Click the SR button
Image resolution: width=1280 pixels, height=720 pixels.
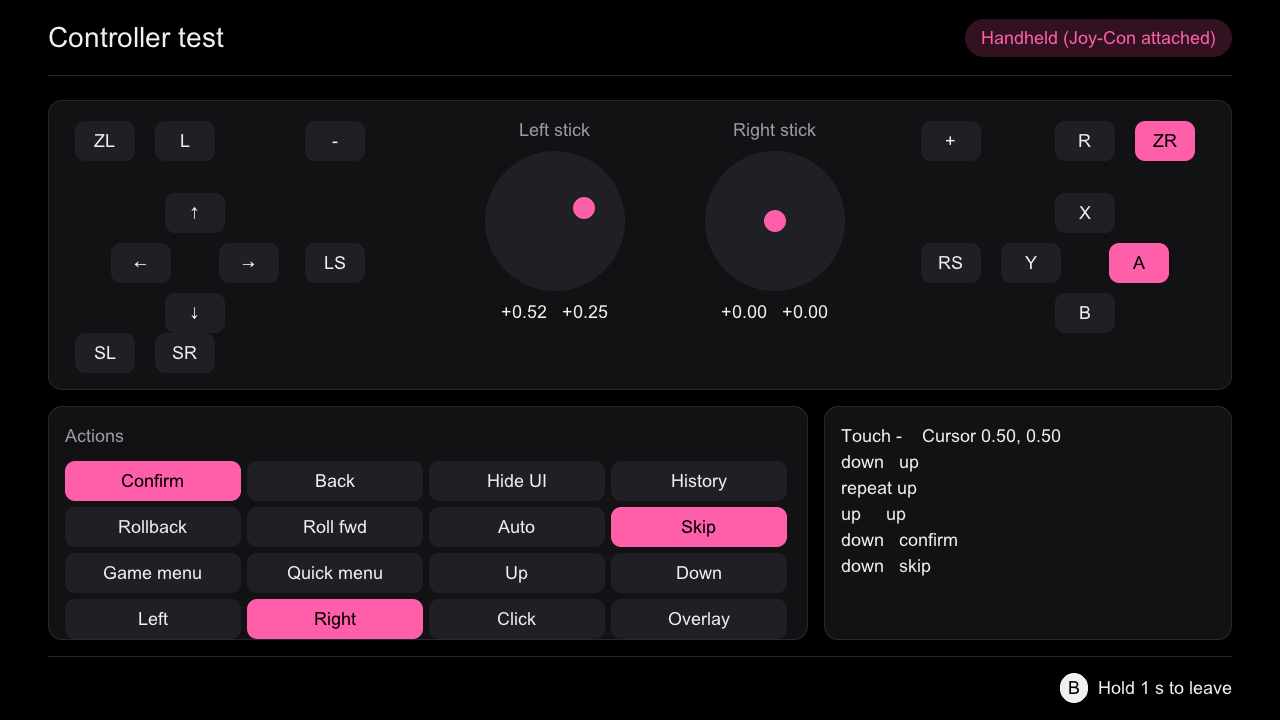coord(185,353)
